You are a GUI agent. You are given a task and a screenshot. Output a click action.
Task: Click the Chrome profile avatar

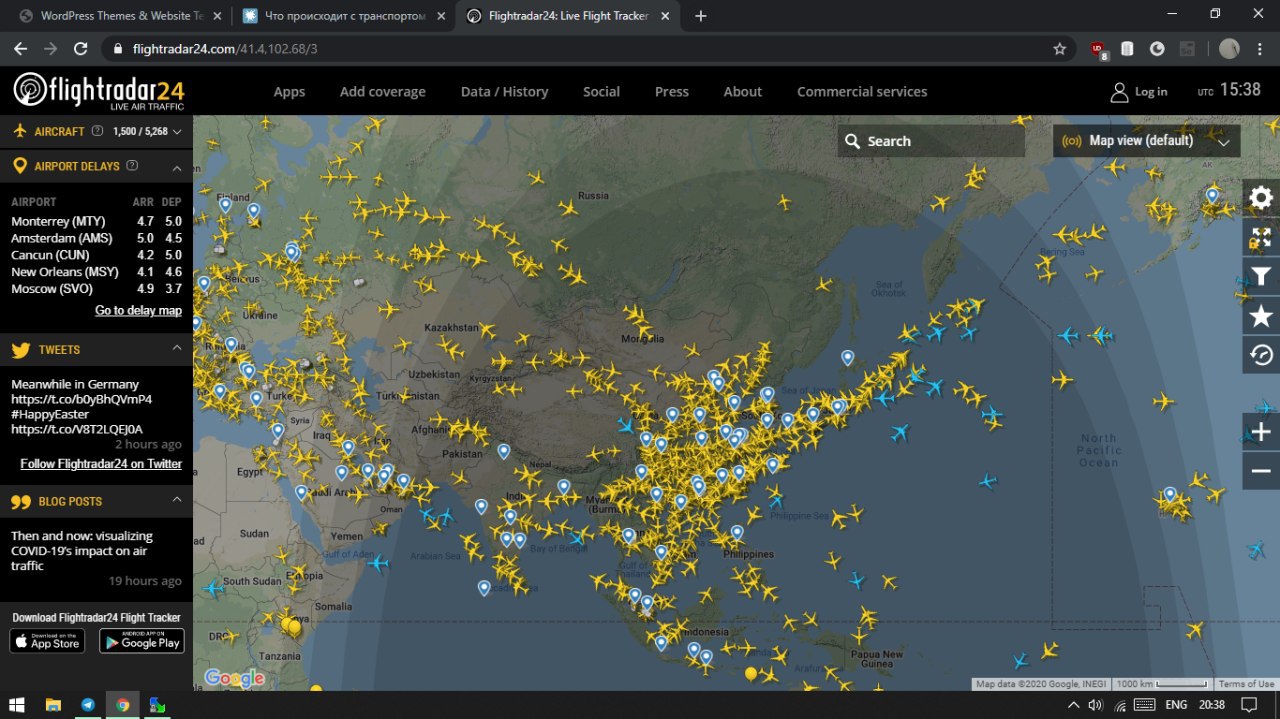[x=1229, y=48]
